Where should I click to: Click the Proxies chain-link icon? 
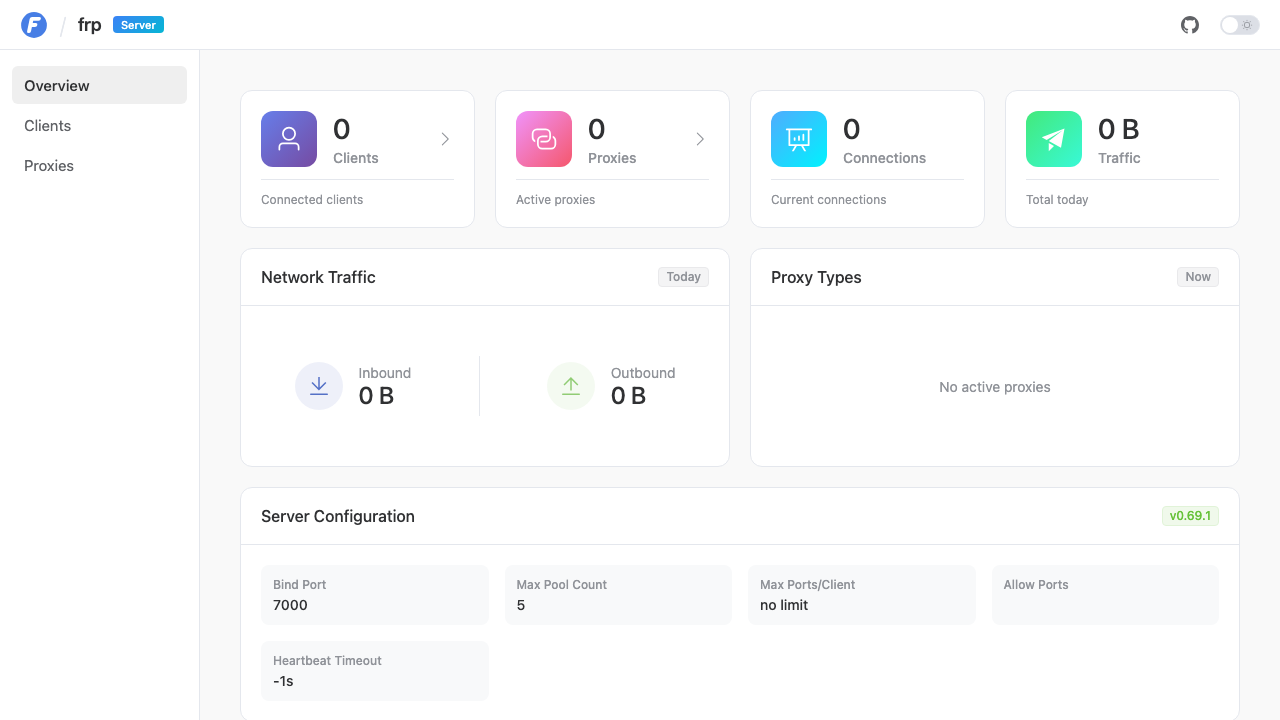point(544,139)
